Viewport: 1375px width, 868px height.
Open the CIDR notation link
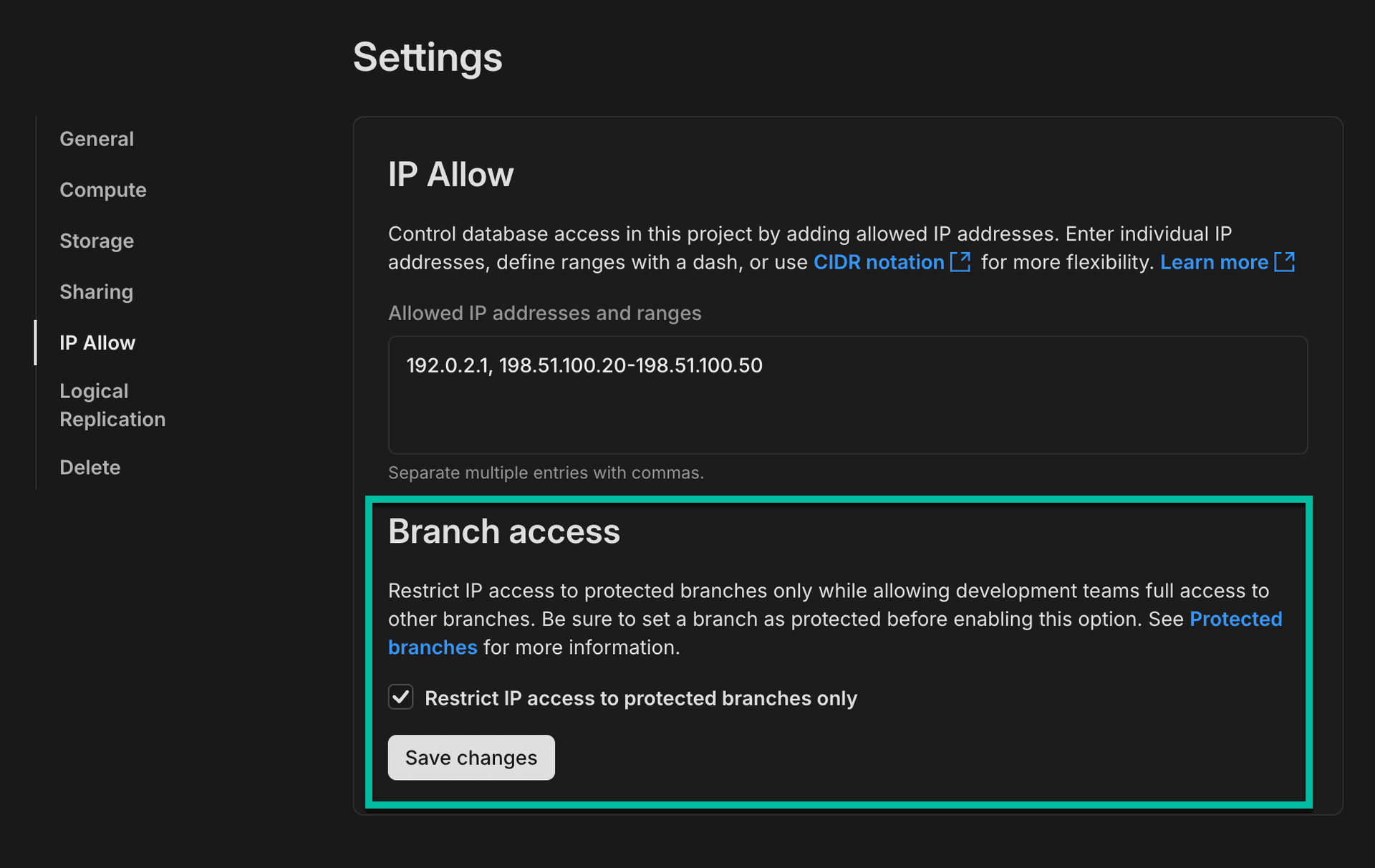pyautogui.click(x=879, y=262)
